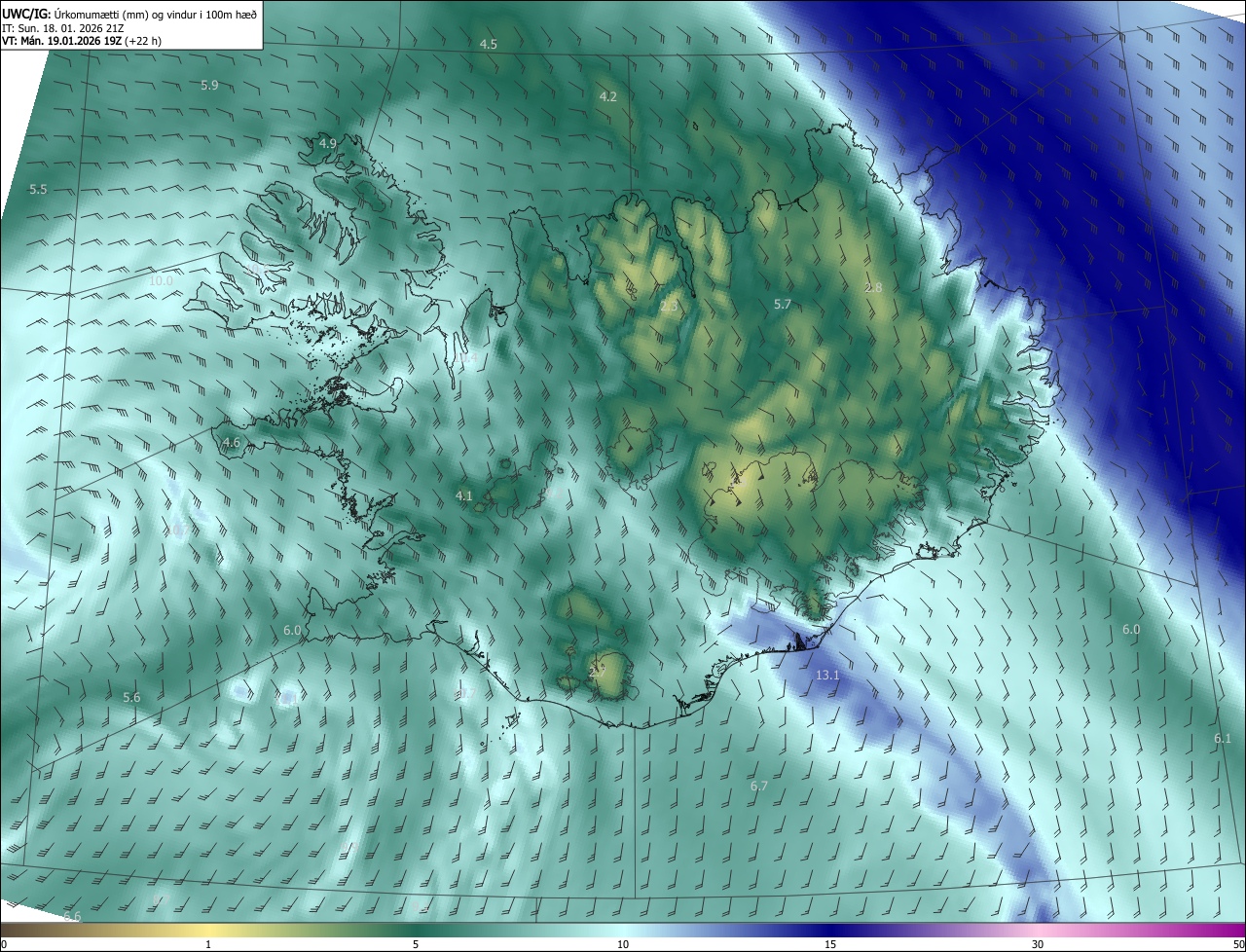Click the 13.1 value label on the map
This screenshot has height=952, width=1246.
(x=827, y=676)
